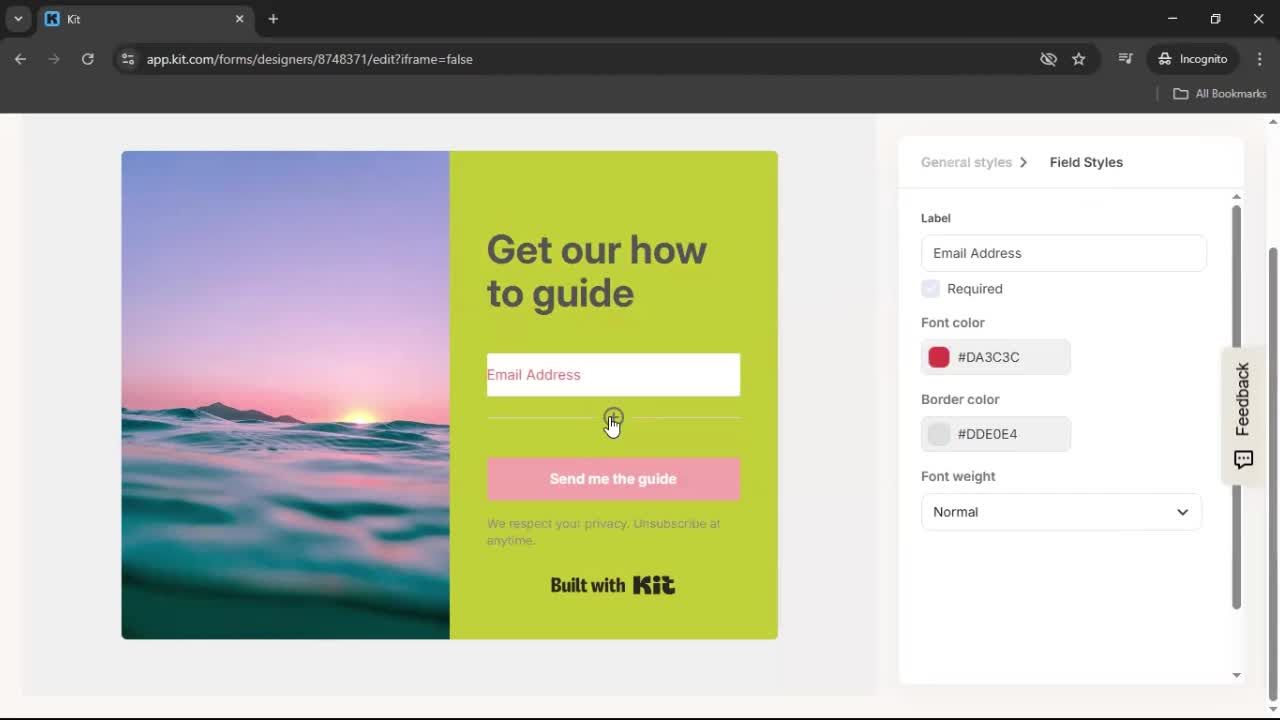Go back to General styles breadcrumb
The width and height of the screenshot is (1280, 720).
pyautogui.click(x=966, y=162)
